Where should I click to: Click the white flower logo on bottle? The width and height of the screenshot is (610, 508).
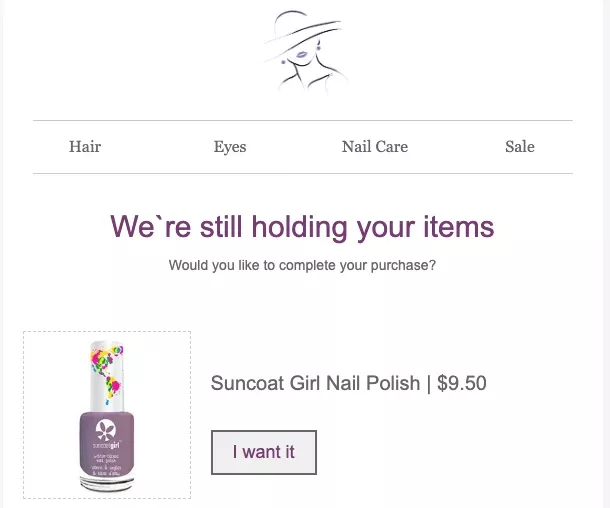[x=106, y=430]
